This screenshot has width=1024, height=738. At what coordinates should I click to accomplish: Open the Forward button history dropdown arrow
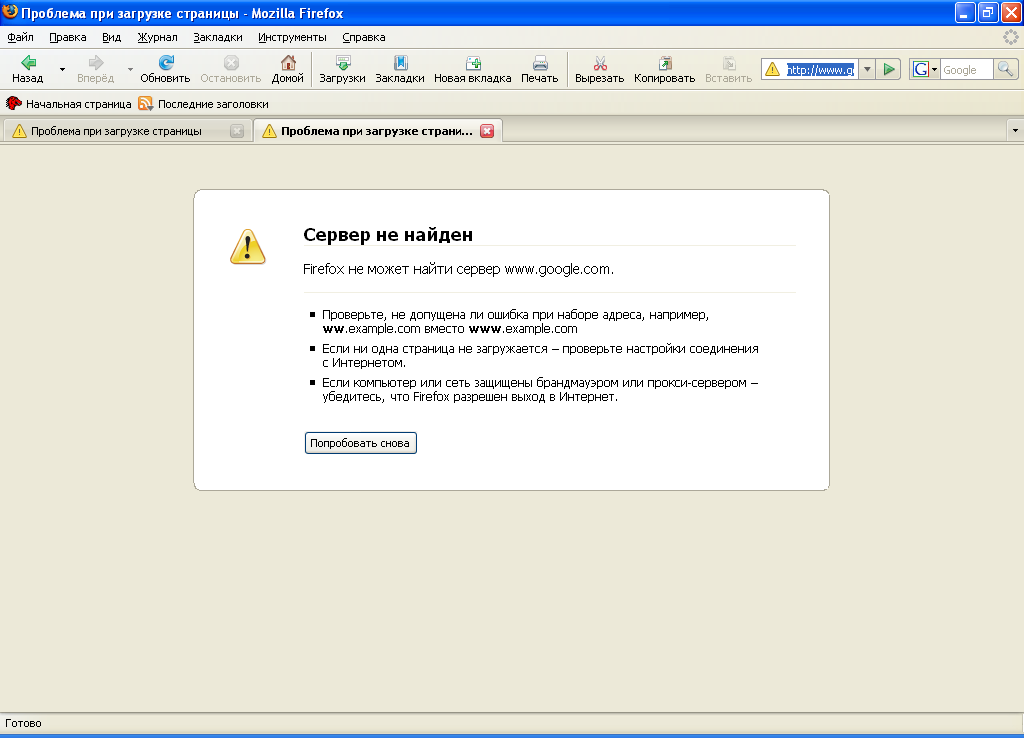[130, 69]
